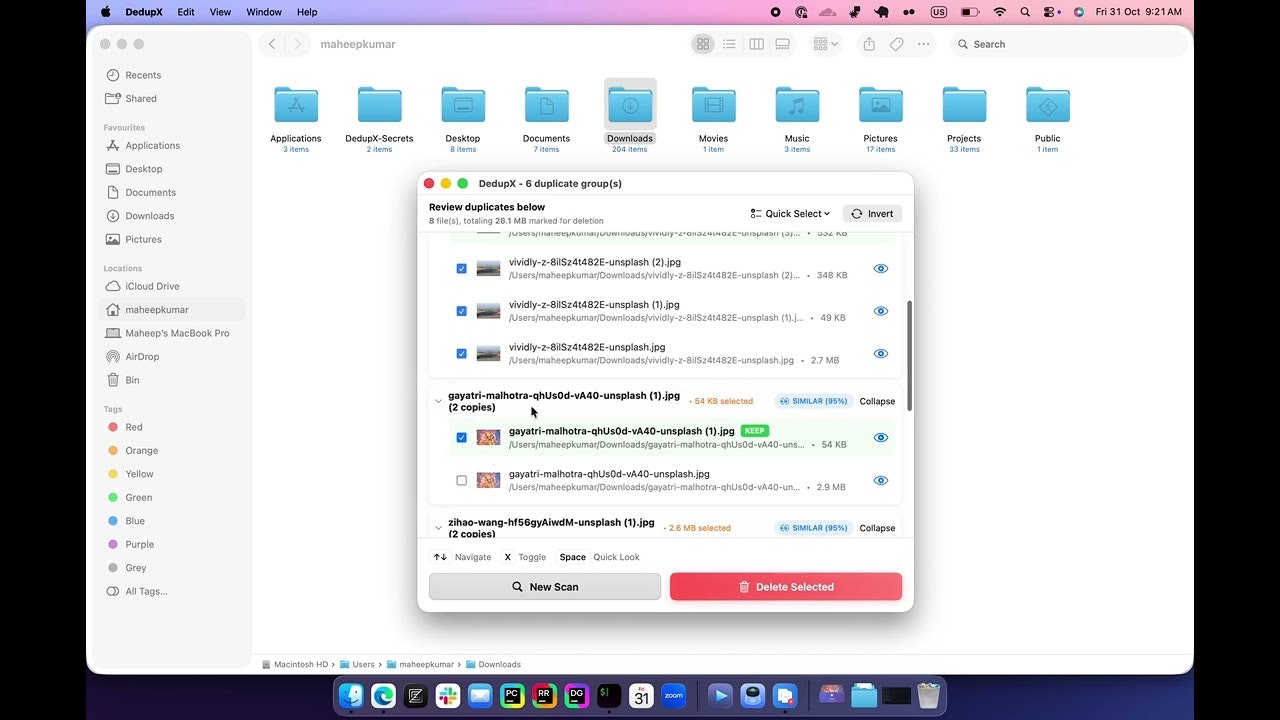Open the Edit menu
The height and width of the screenshot is (720, 1280).
coord(186,12)
